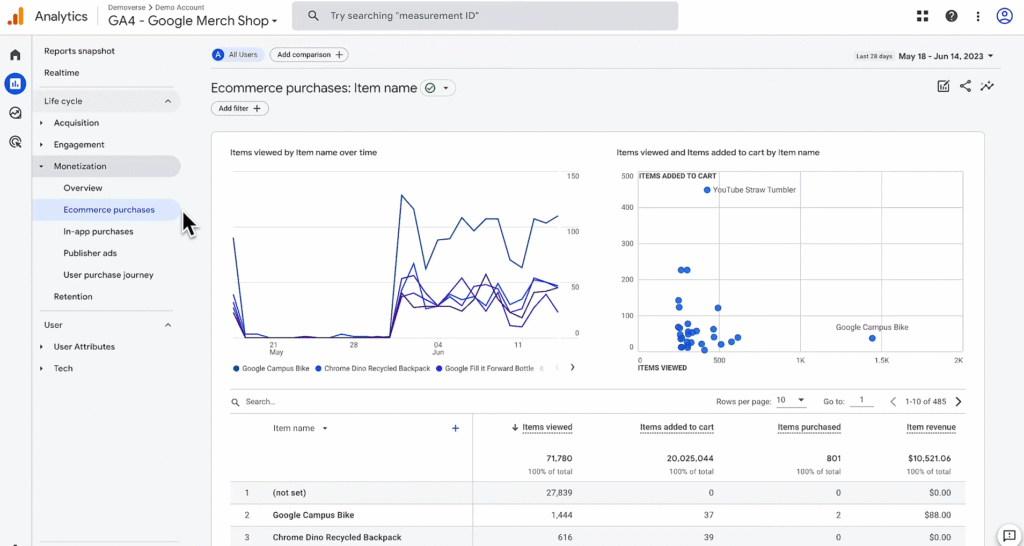Open In-app purchases report
Image resolution: width=1024 pixels, height=546 pixels.
point(98,231)
